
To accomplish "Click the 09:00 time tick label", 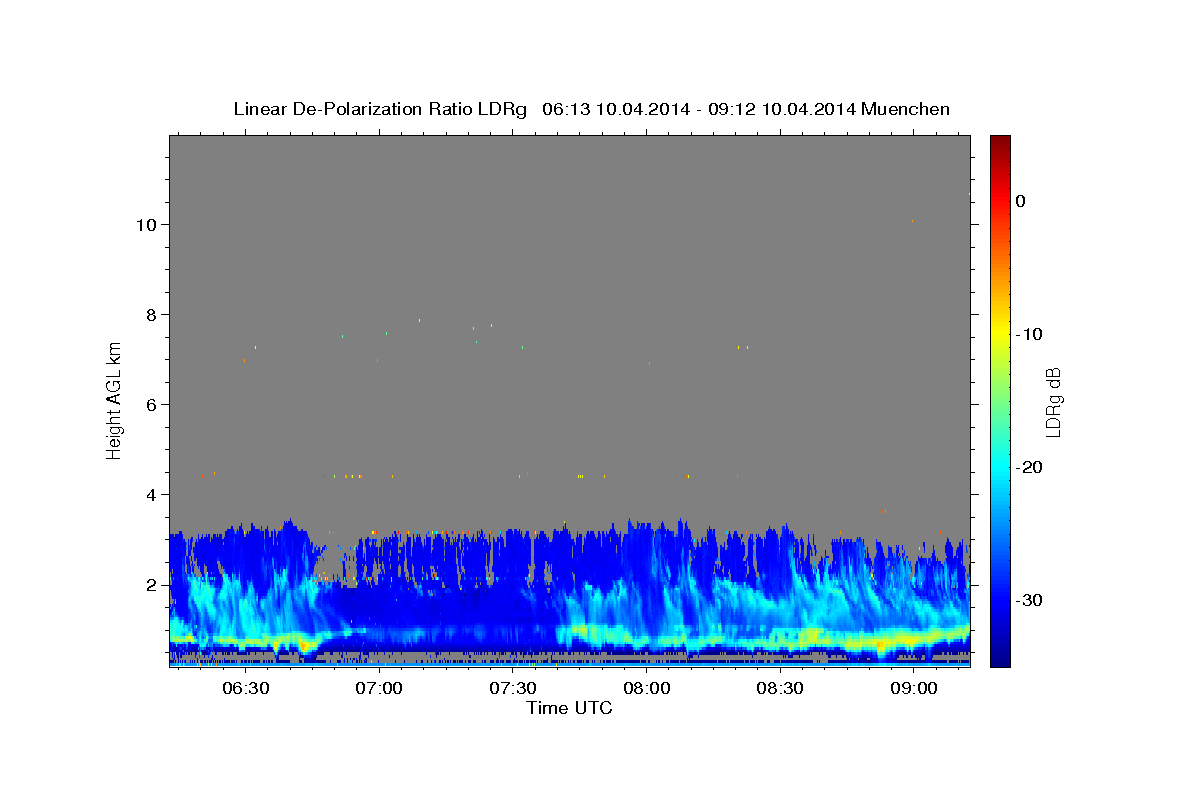I will pos(914,689).
